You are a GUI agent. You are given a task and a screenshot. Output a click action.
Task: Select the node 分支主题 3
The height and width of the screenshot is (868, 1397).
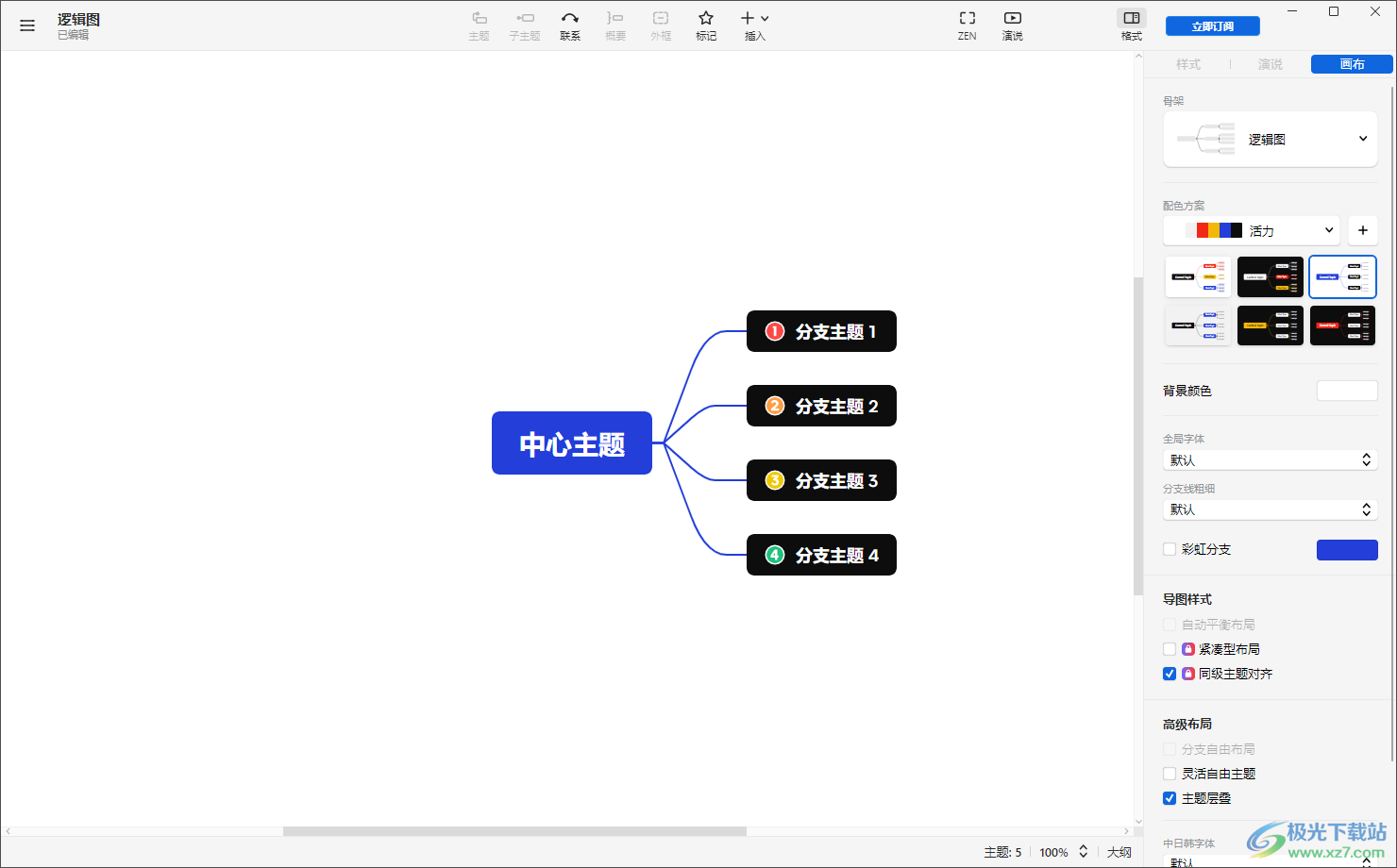[x=821, y=480]
